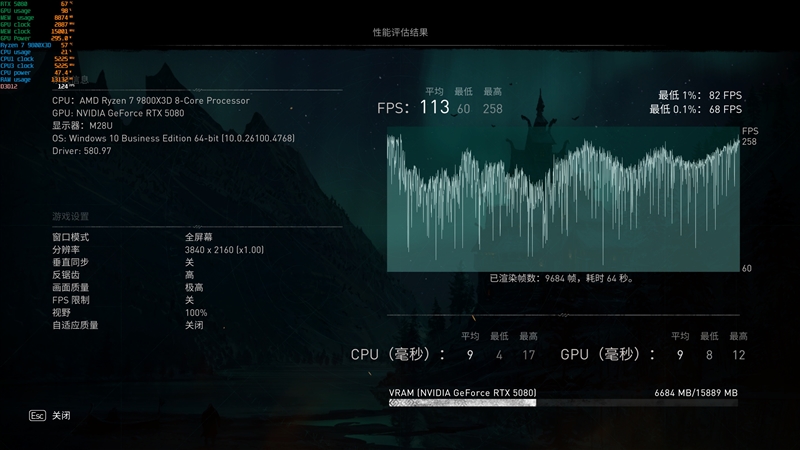Click the average FPS value 113

pos(435,107)
